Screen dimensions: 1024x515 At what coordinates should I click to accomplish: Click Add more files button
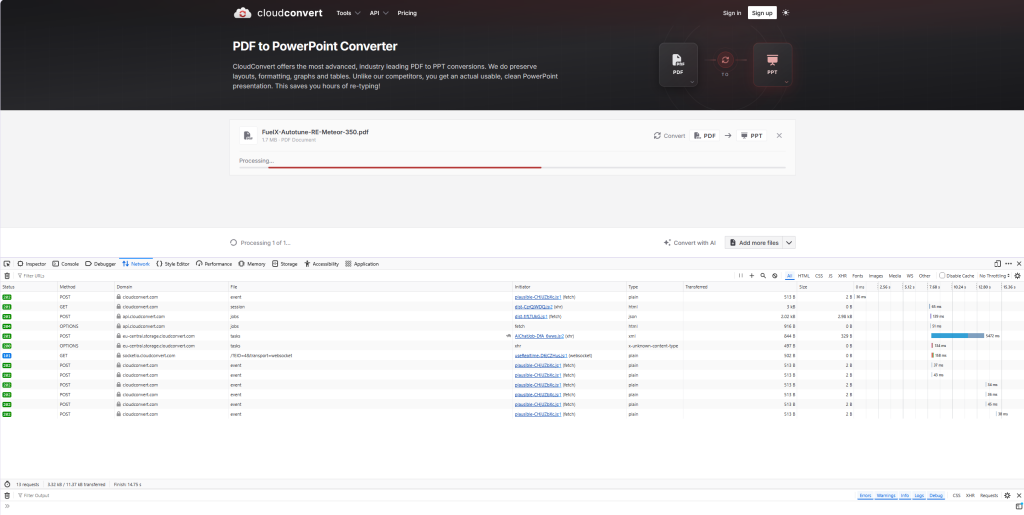(753, 243)
